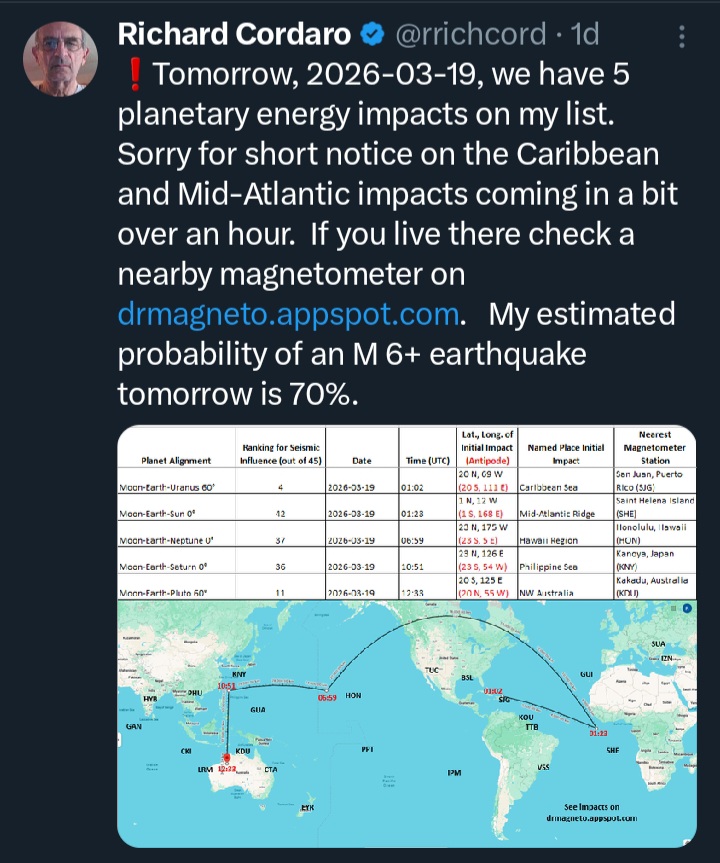Click the 01:02 Caribbean impact marker
The height and width of the screenshot is (863, 720).
pos(493,691)
